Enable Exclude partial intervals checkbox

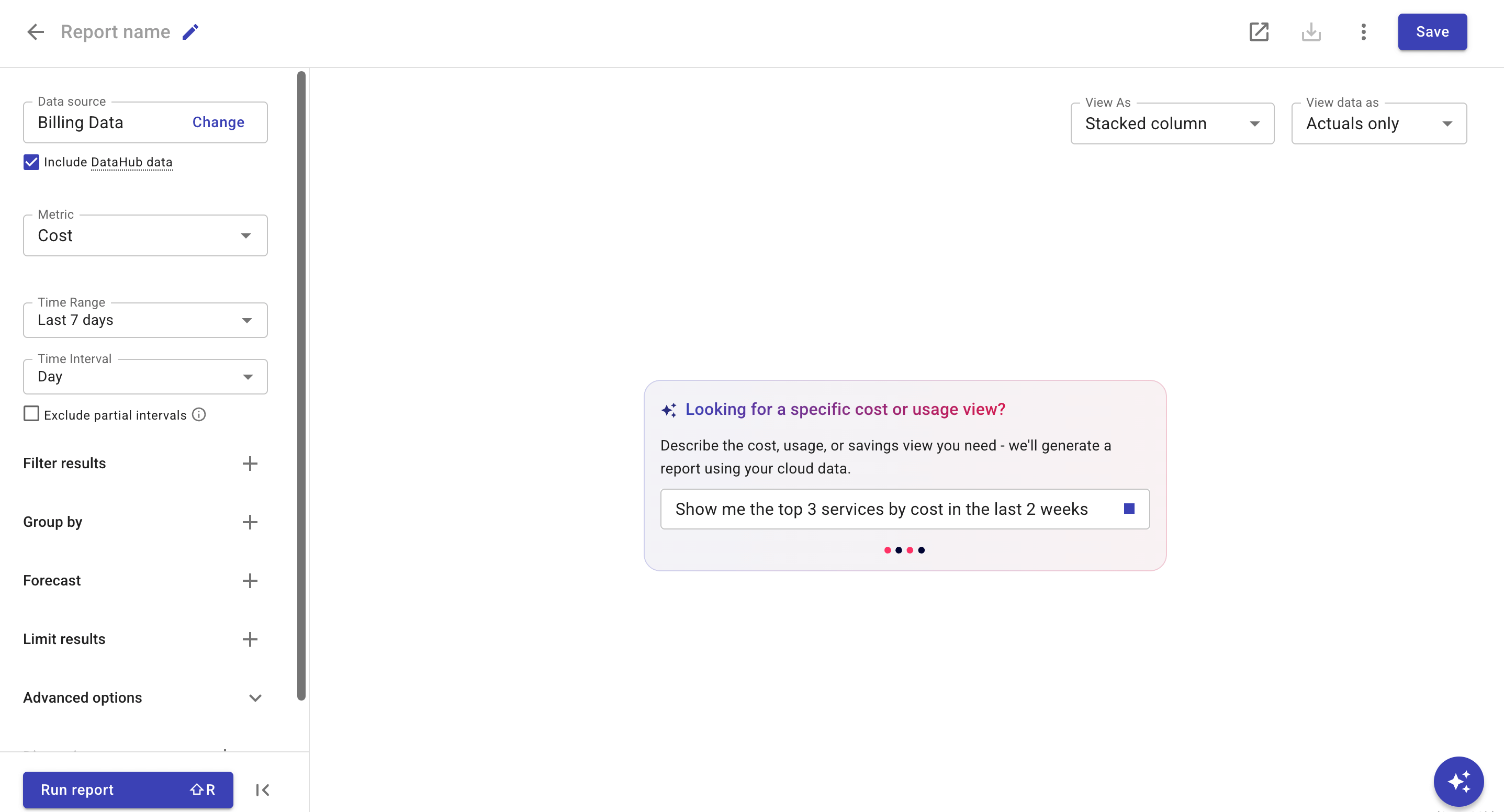click(31, 414)
